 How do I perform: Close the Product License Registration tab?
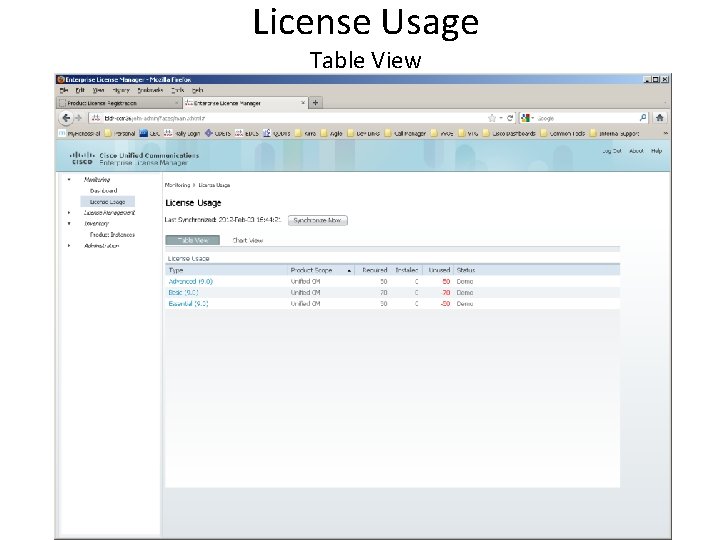pyautogui.click(x=176, y=103)
